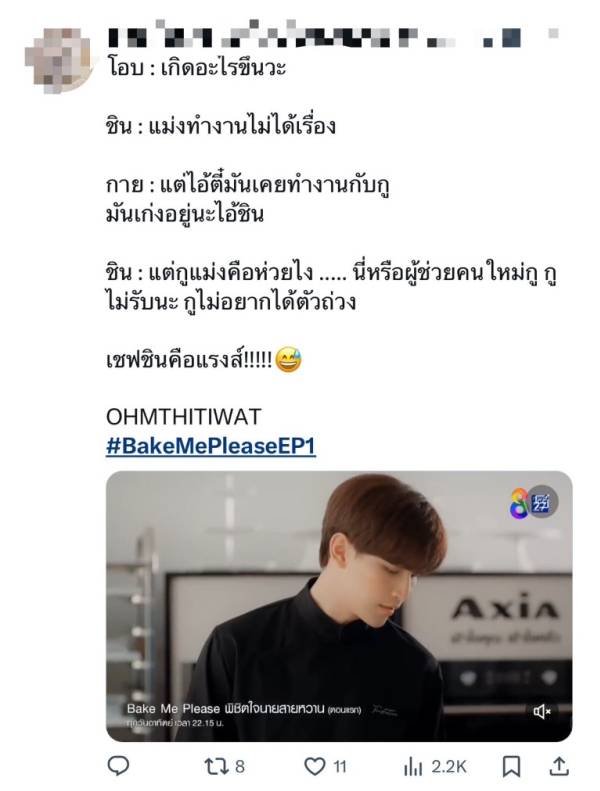
Task: Like the tweet with heart icon
Action: (x=315, y=766)
